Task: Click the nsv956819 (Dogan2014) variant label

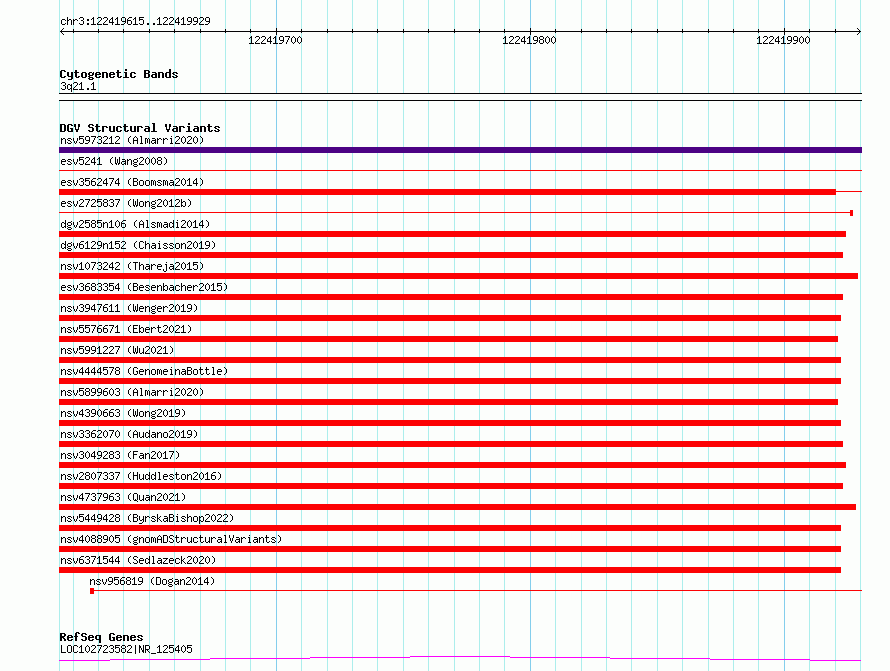Action: pos(152,581)
